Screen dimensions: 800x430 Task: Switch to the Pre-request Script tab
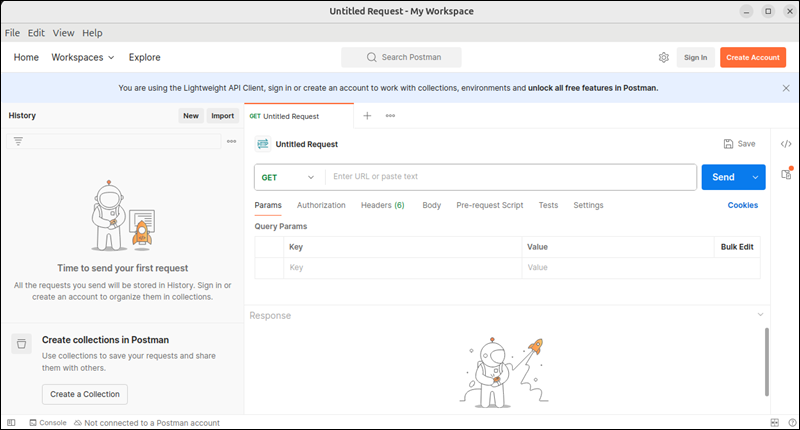pos(490,205)
